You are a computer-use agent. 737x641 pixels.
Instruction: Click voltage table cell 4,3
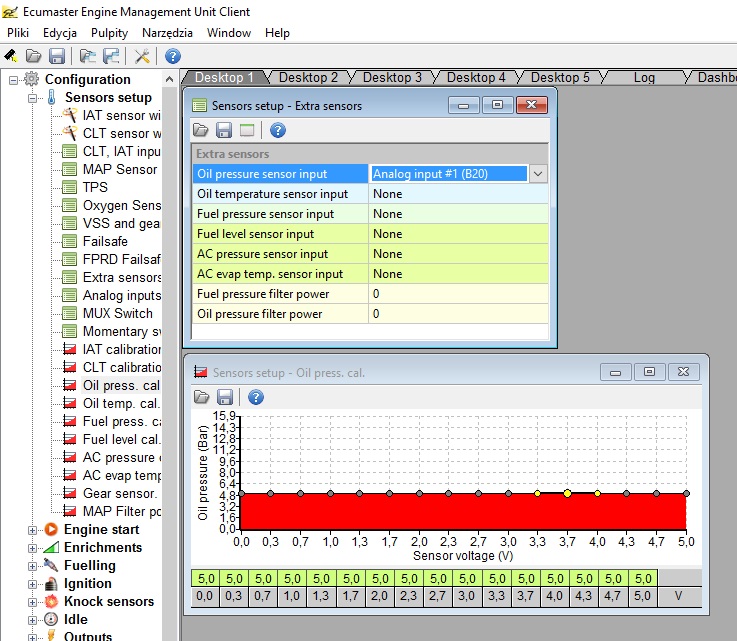pos(584,596)
